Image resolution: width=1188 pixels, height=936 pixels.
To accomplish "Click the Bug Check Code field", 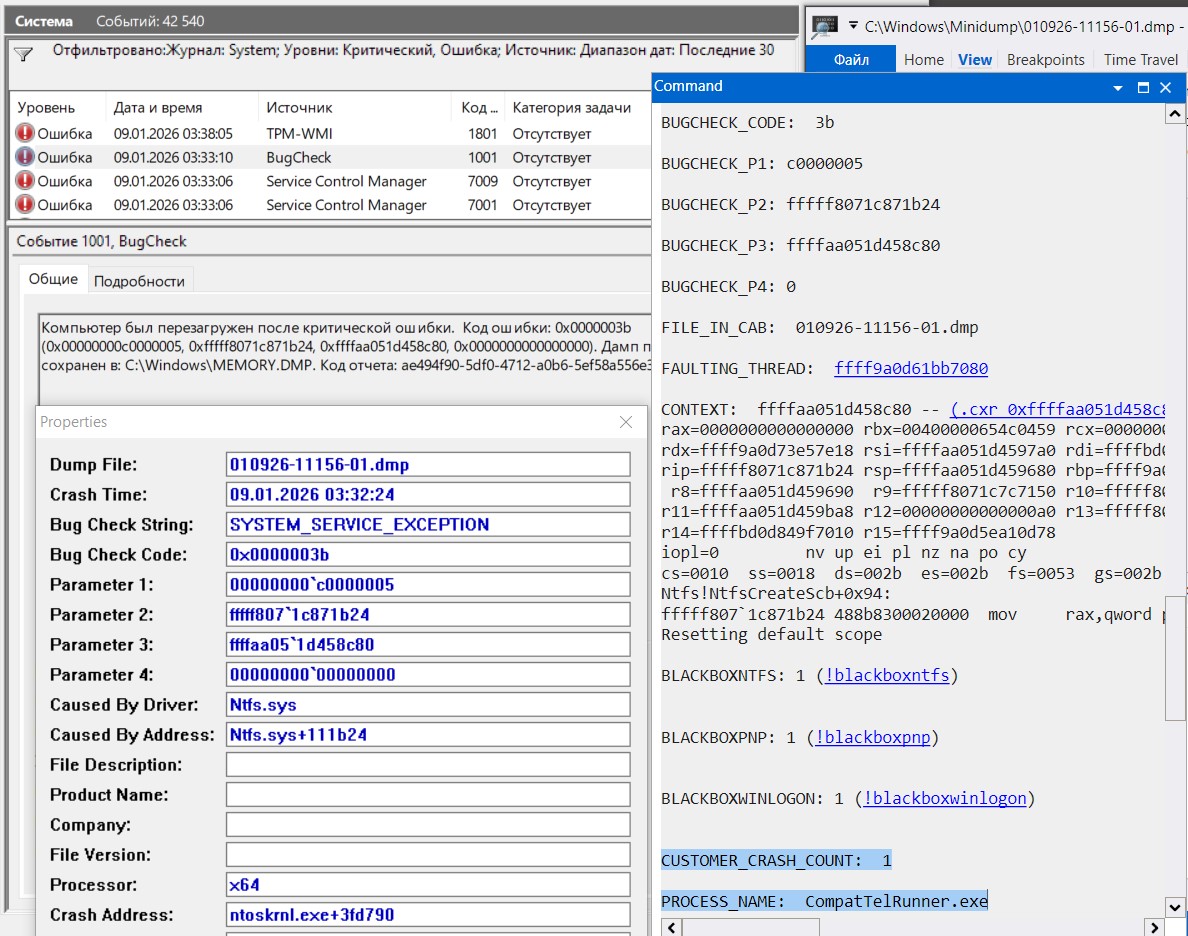I will (x=428, y=555).
